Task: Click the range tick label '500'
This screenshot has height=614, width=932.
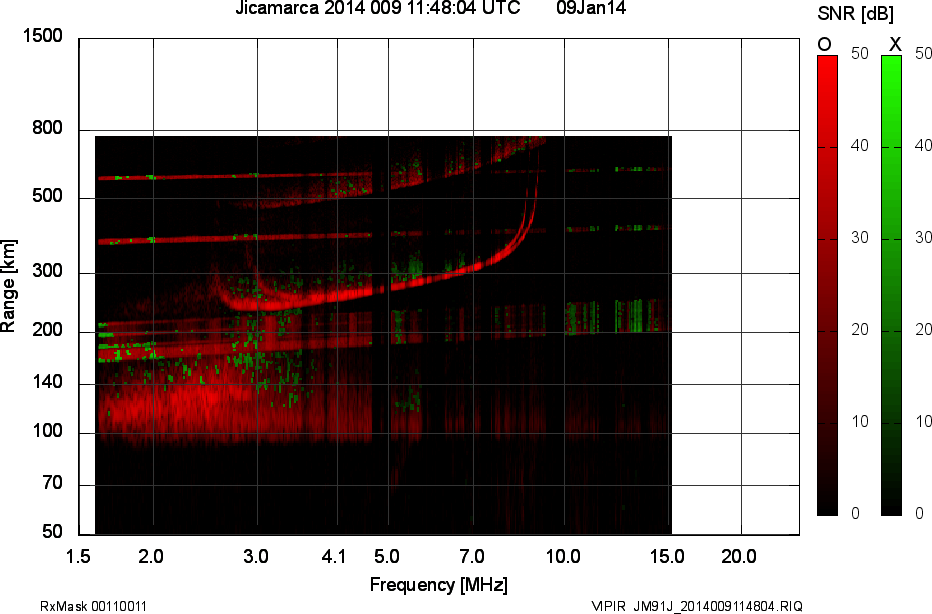Action: click(48, 196)
